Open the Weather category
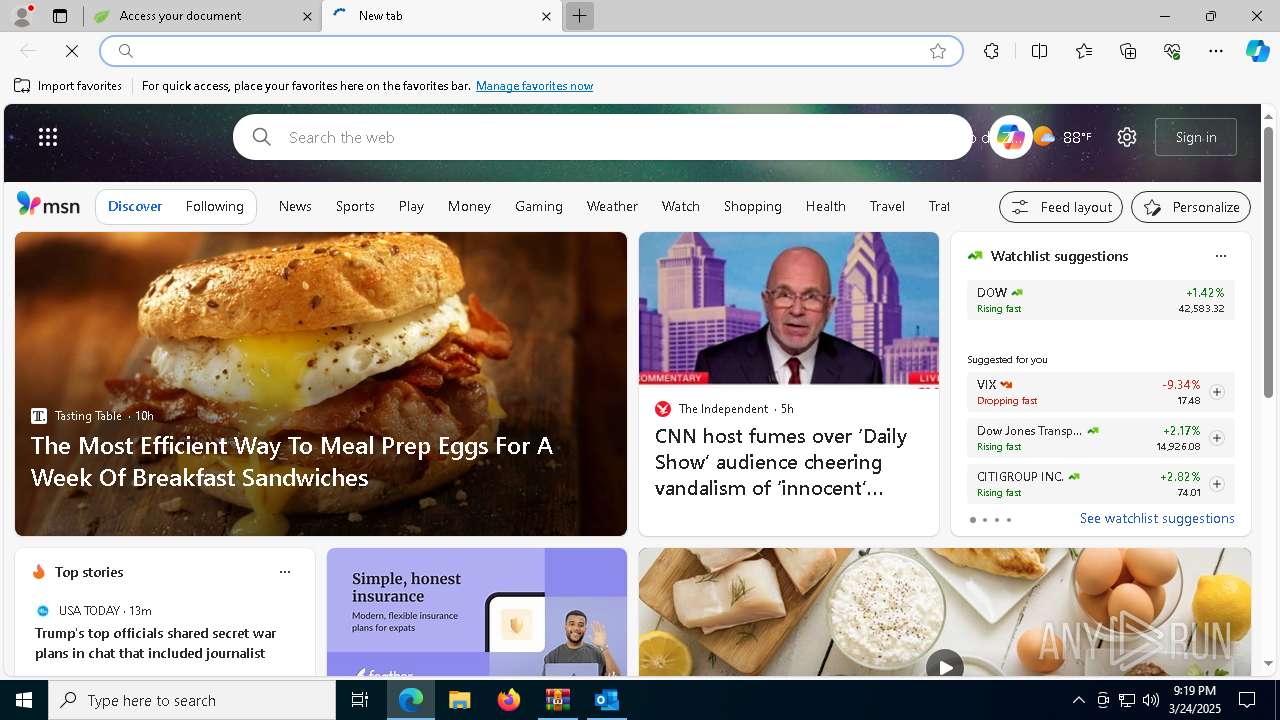 click(612, 206)
